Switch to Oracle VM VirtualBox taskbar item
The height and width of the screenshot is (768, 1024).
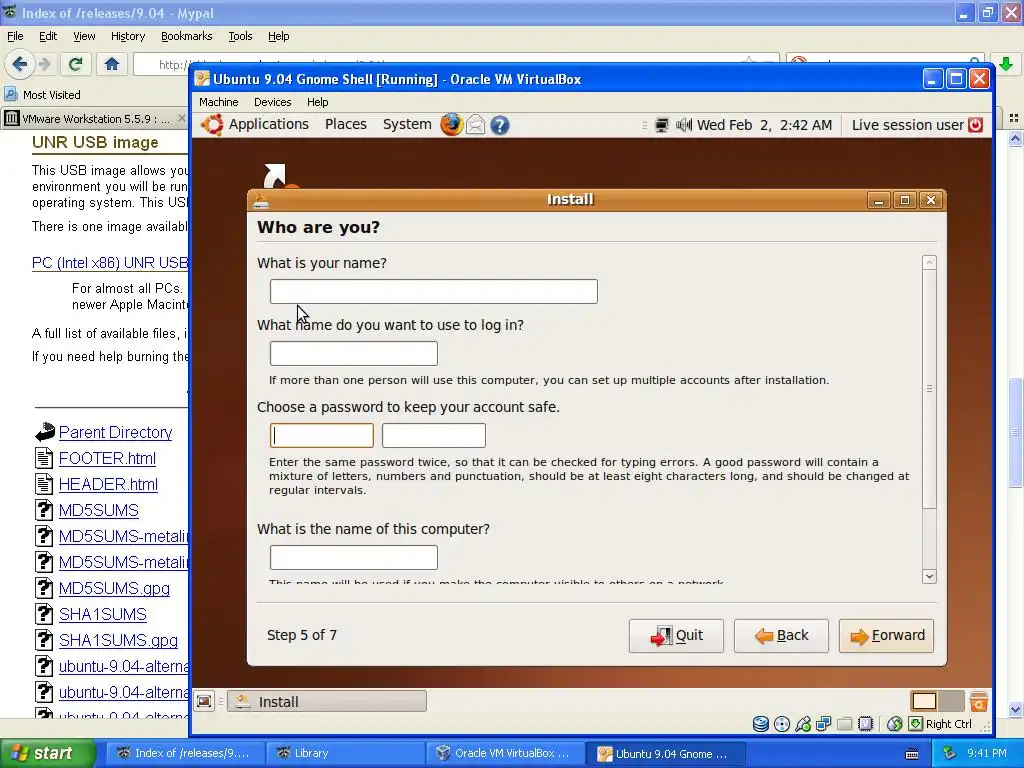click(505, 753)
